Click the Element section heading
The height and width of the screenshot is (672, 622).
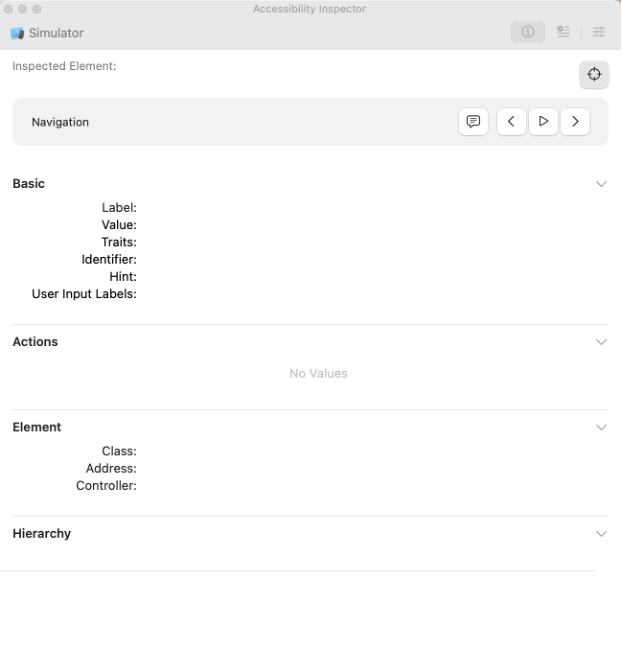pos(37,427)
